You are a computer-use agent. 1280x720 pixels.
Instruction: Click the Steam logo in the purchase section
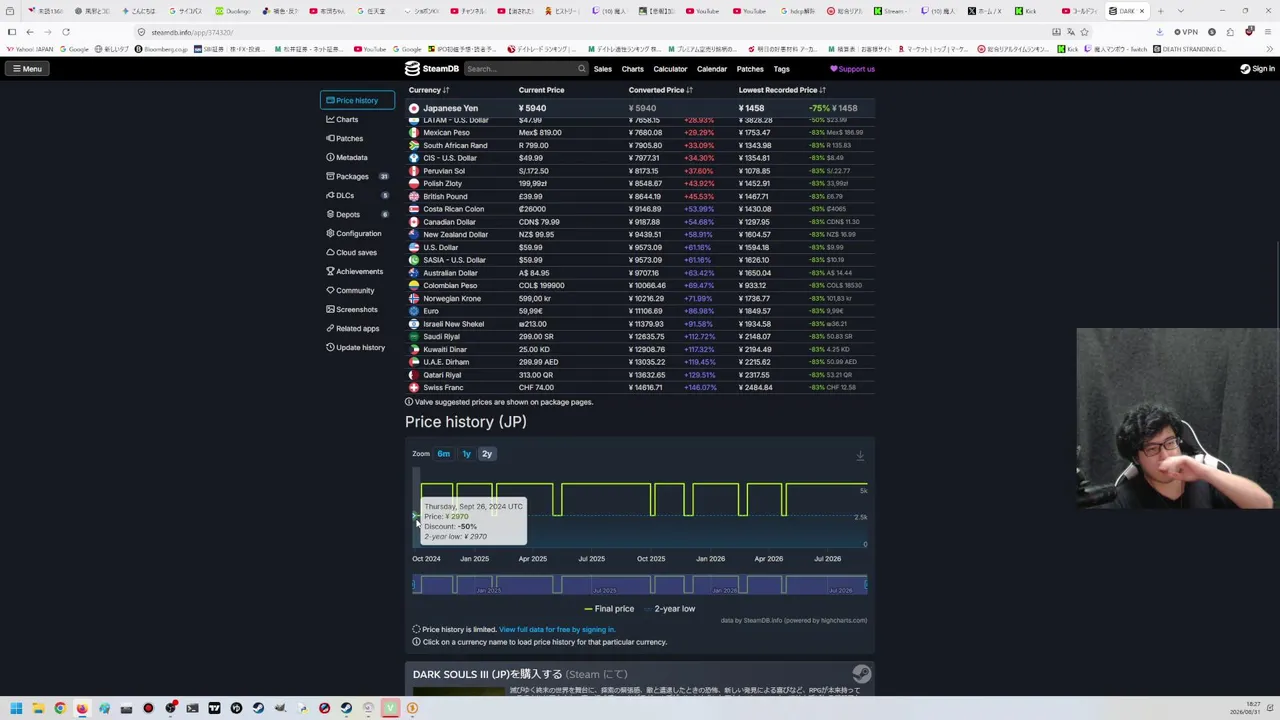coord(861,674)
